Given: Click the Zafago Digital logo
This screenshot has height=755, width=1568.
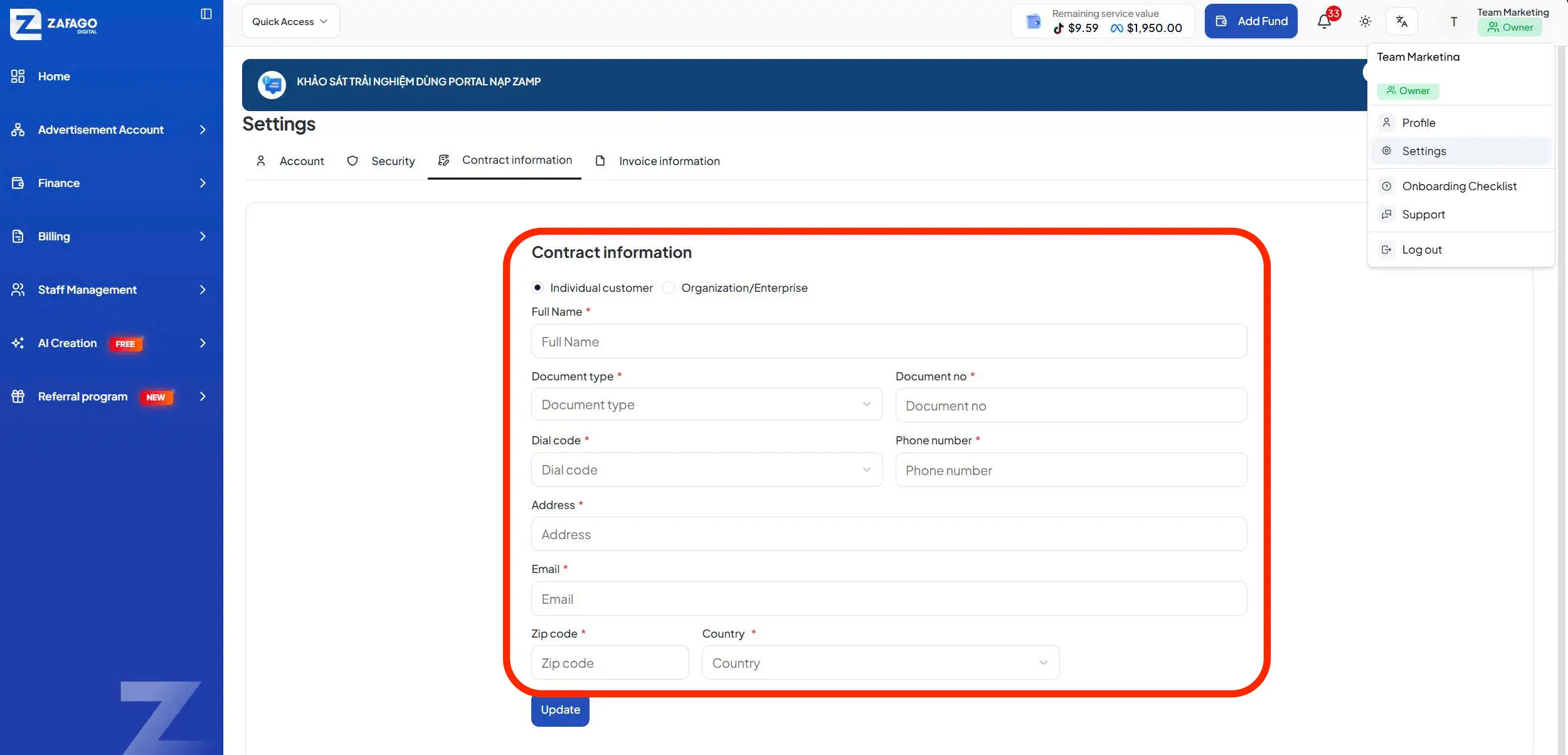Looking at the screenshot, I should click(54, 24).
